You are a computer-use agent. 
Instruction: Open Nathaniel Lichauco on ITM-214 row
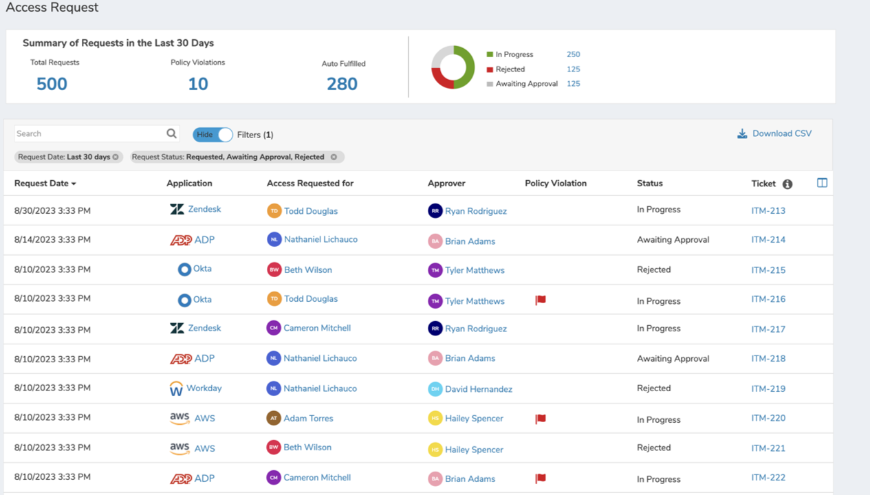click(320, 240)
